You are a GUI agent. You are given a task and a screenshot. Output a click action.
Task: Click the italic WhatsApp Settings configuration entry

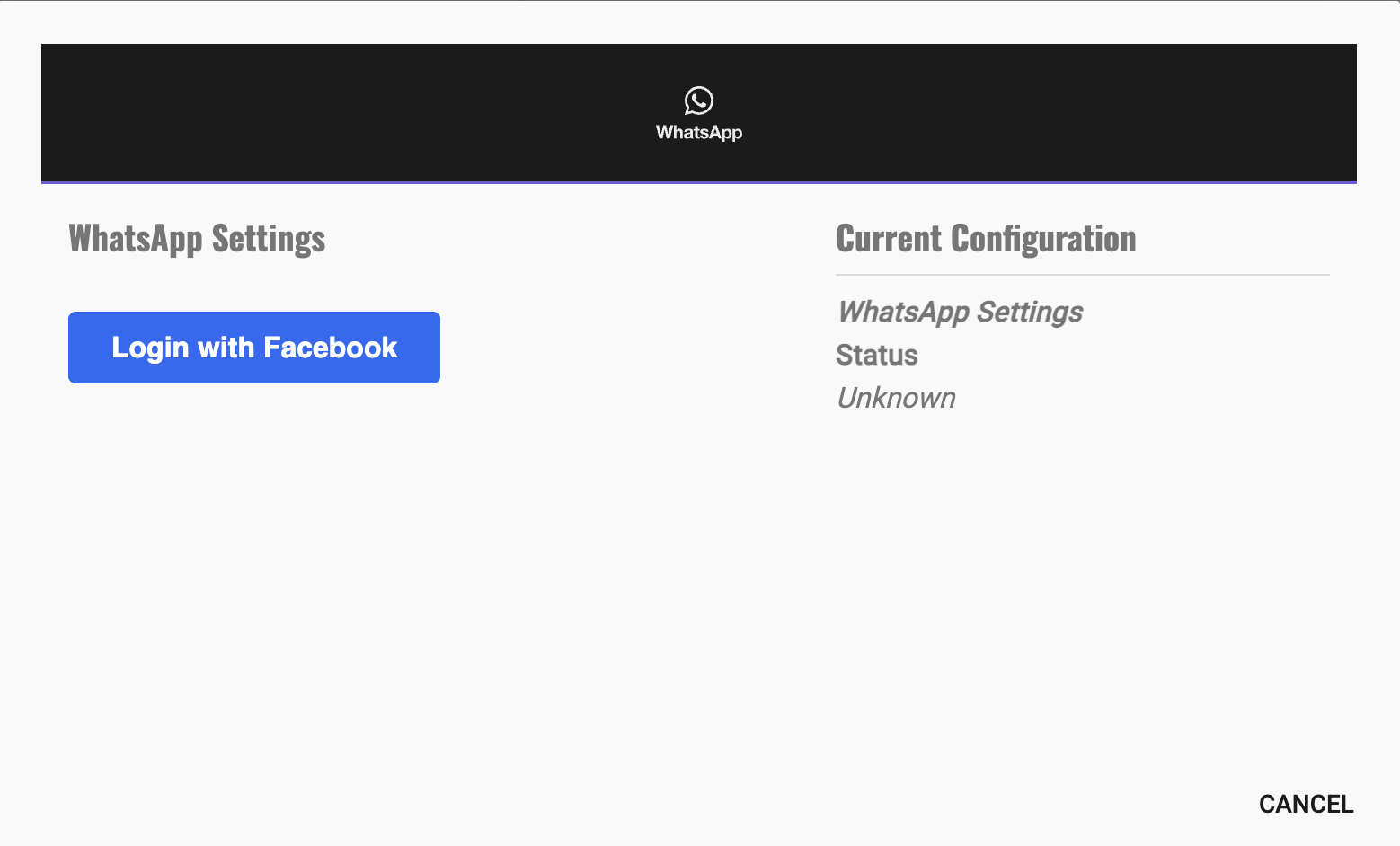960,312
